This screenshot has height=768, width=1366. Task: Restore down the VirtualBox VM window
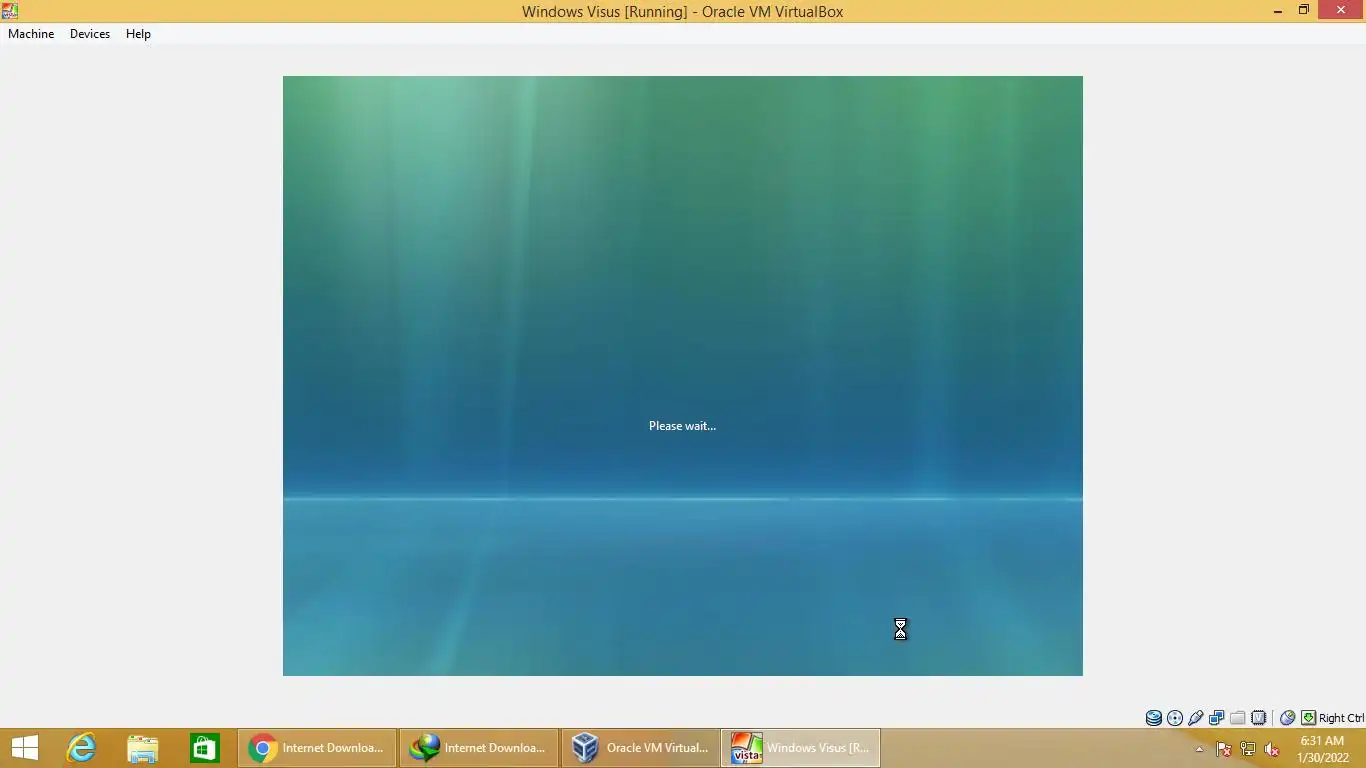(1303, 11)
